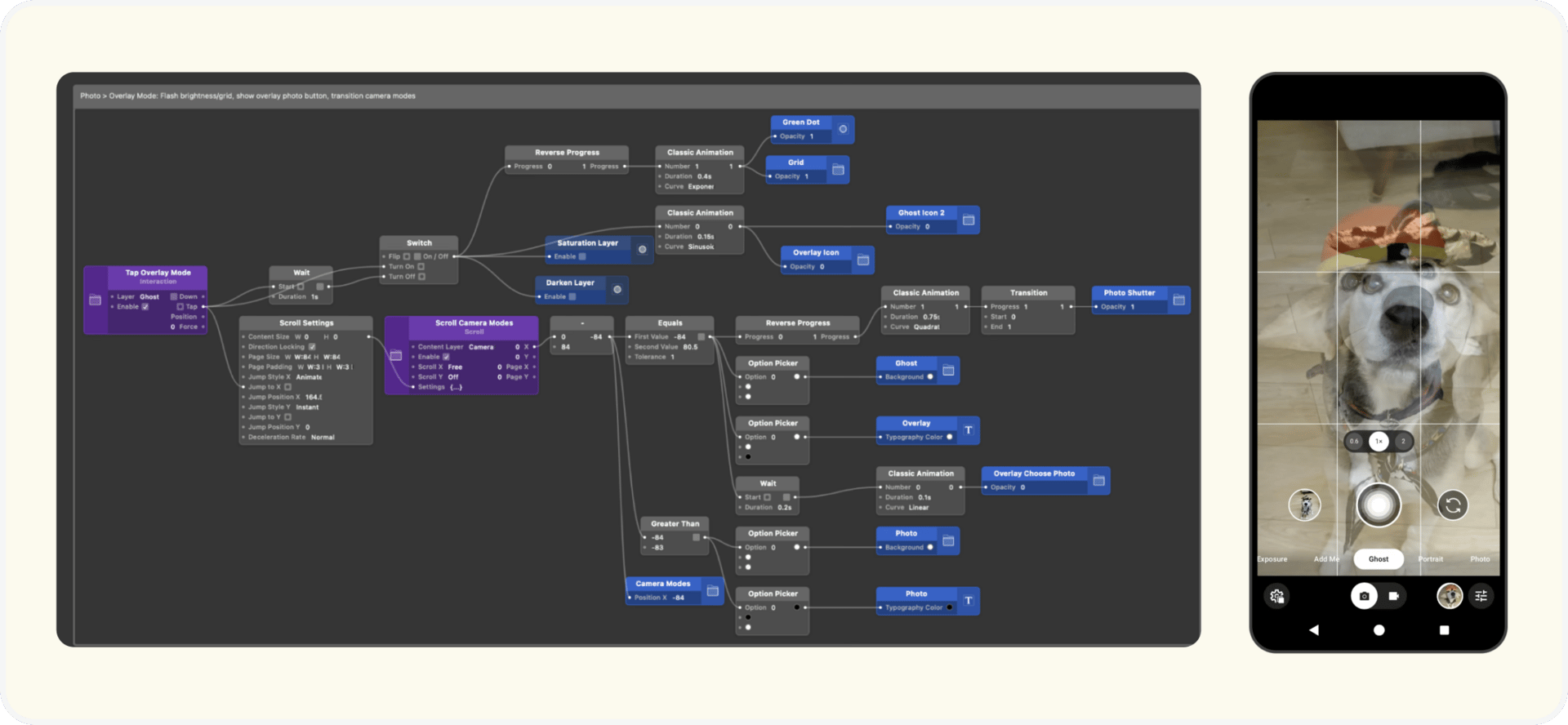Tap the flip camera icon
This screenshot has width=1568, height=725.
click(1453, 505)
